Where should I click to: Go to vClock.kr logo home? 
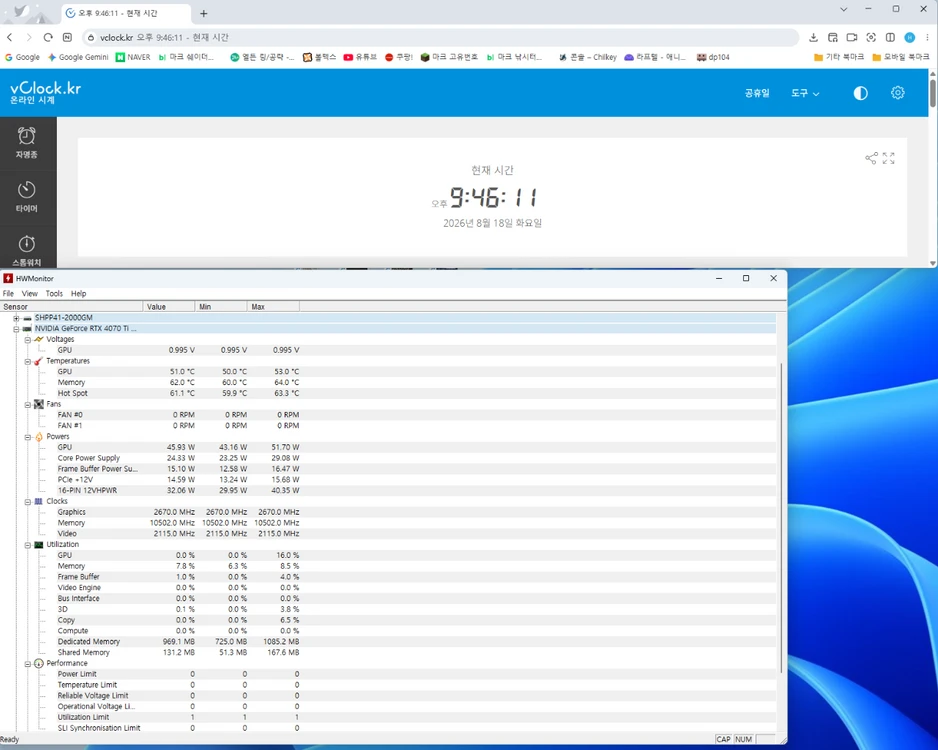(45, 92)
